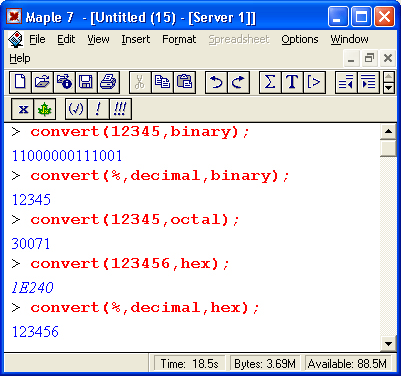Click the Copy icon
Image resolution: width=401 pixels, height=376 pixels.
(x=162, y=82)
